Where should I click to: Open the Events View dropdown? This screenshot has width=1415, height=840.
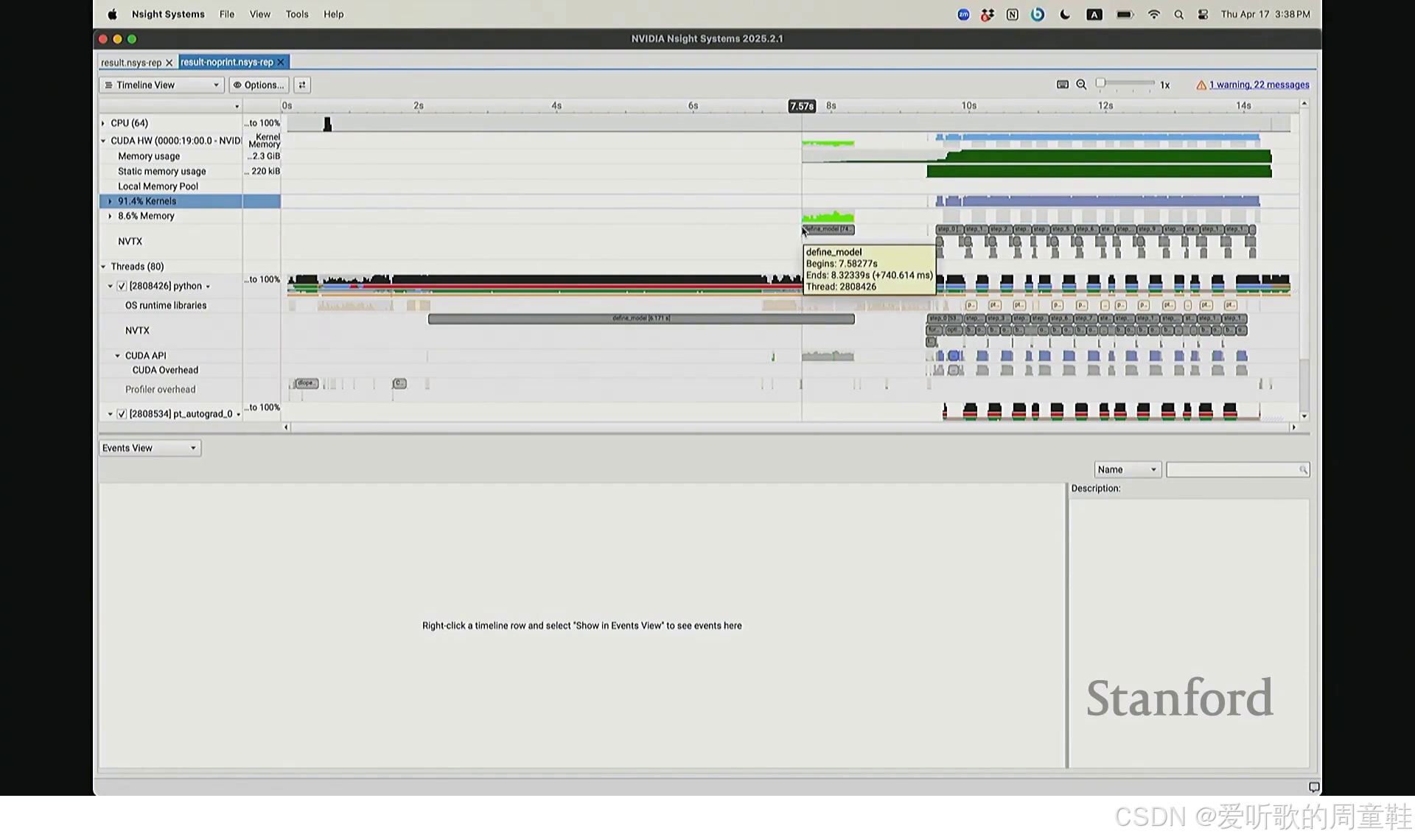click(150, 448)
